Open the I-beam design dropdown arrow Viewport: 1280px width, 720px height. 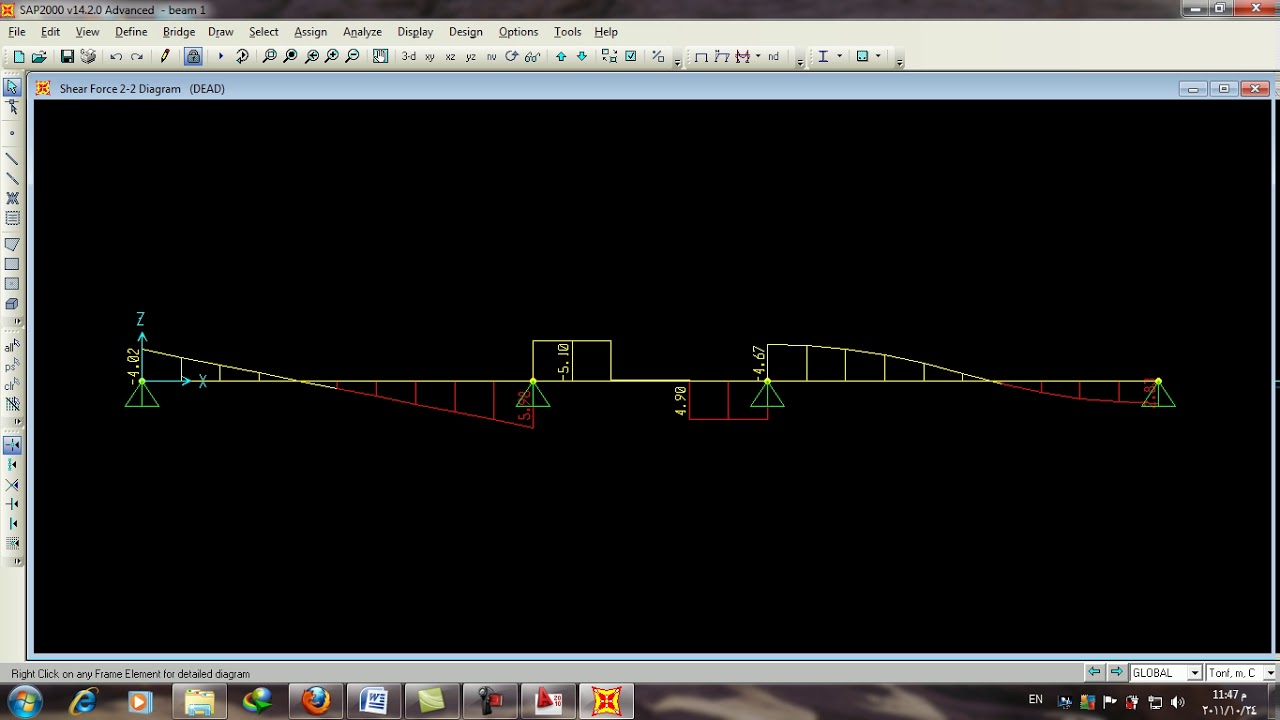click(x=839, y=57)
